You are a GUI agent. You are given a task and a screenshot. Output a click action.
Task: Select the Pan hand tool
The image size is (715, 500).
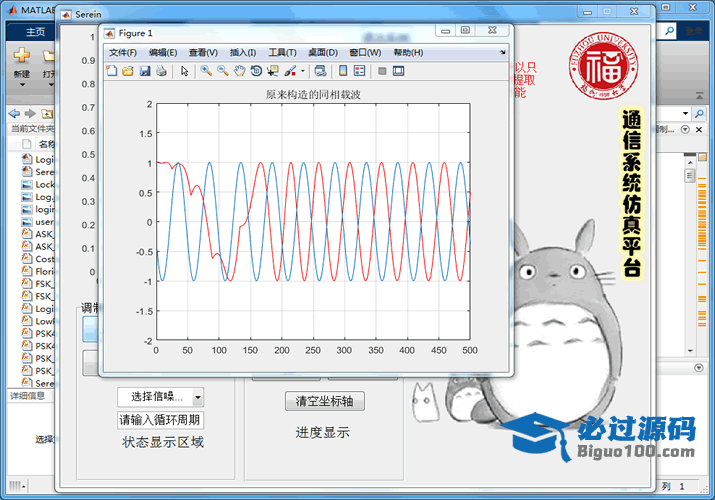click(239, 71)
